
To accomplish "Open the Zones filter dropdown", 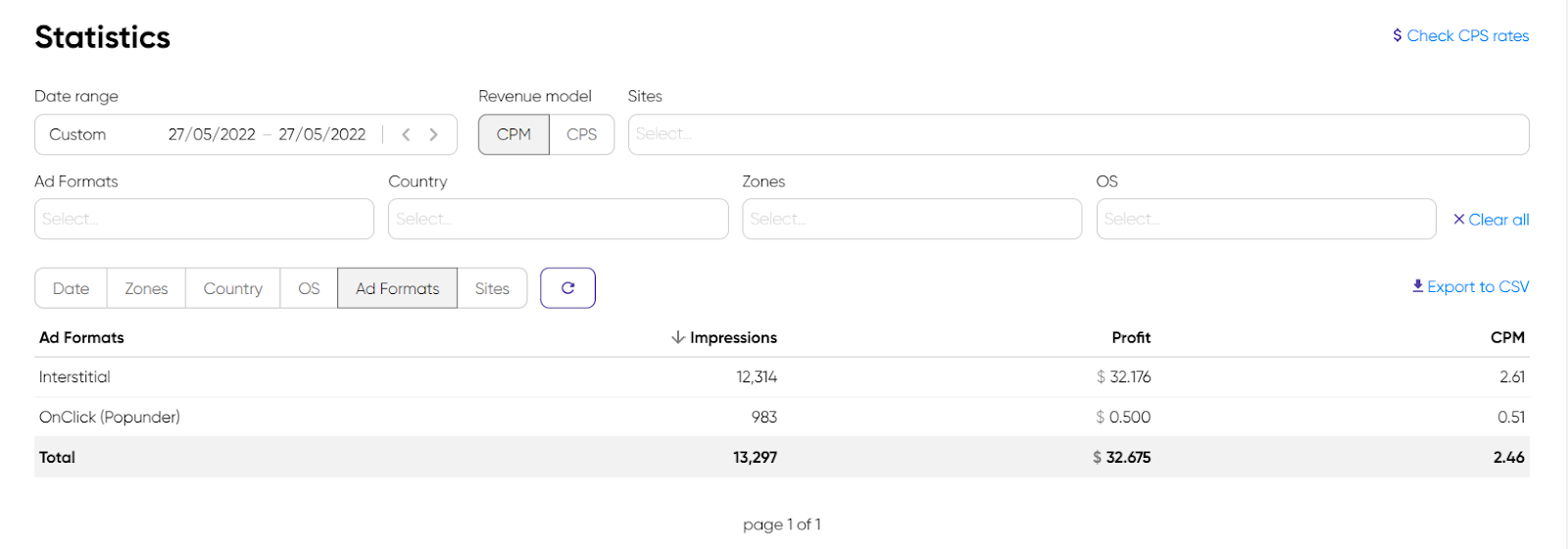I will [911, 220].
